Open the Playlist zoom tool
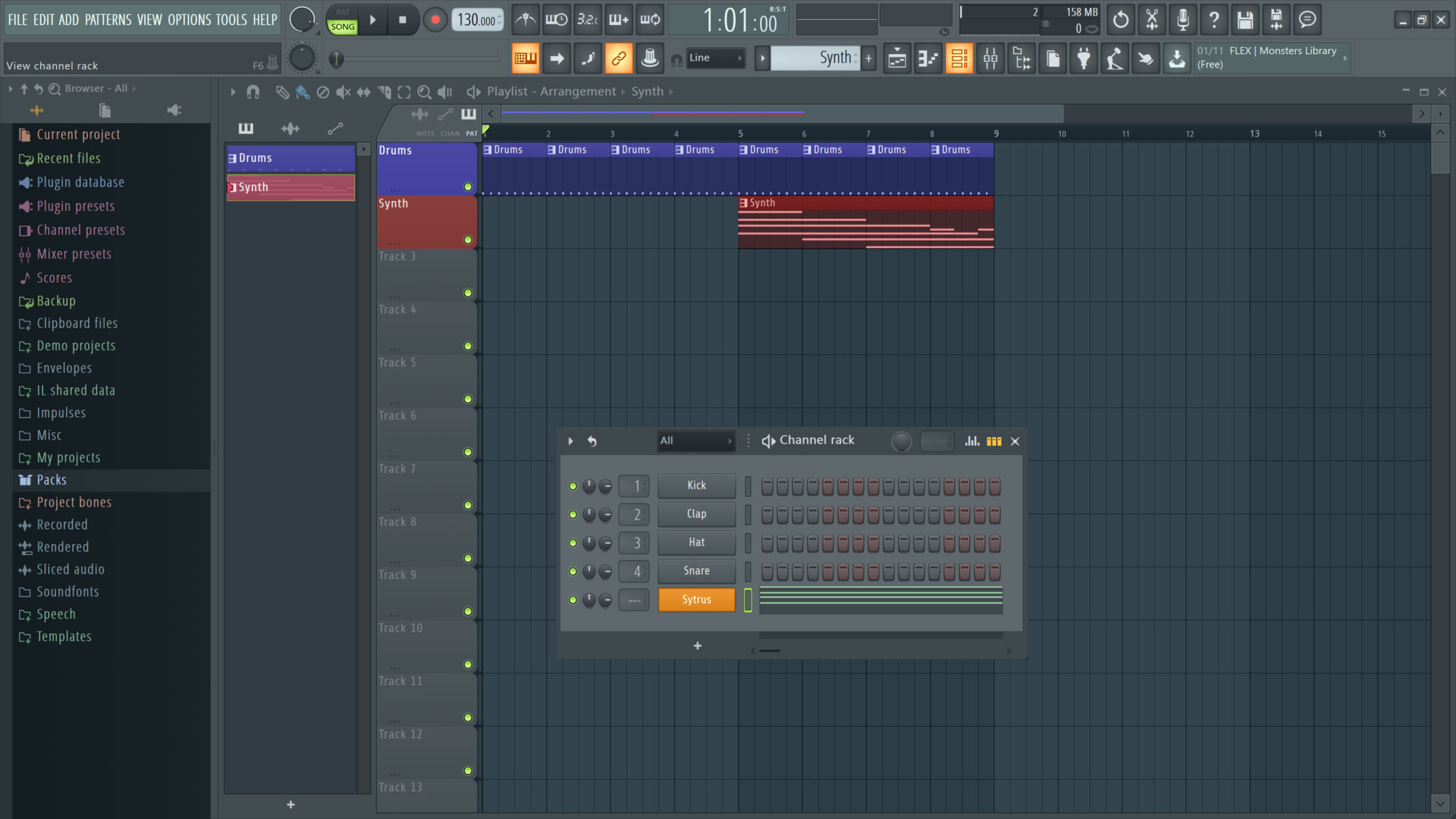 [x=424, y=92]
